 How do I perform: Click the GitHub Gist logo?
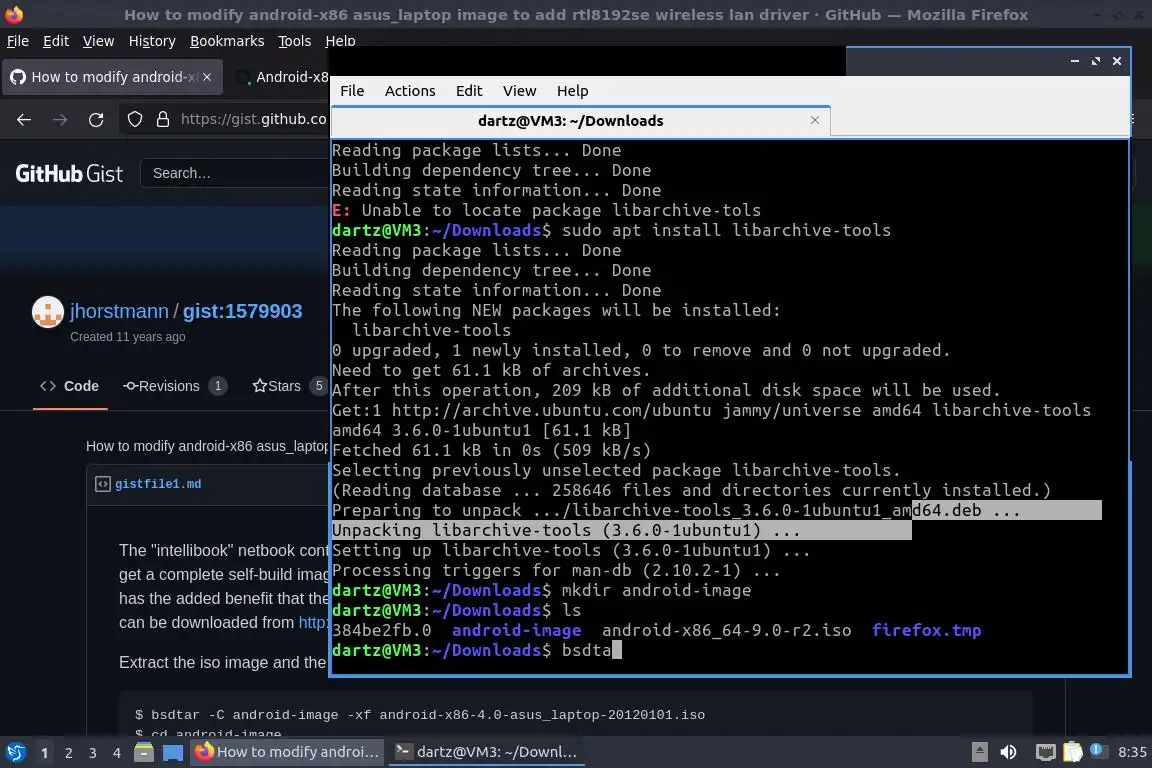click(69, 173)
